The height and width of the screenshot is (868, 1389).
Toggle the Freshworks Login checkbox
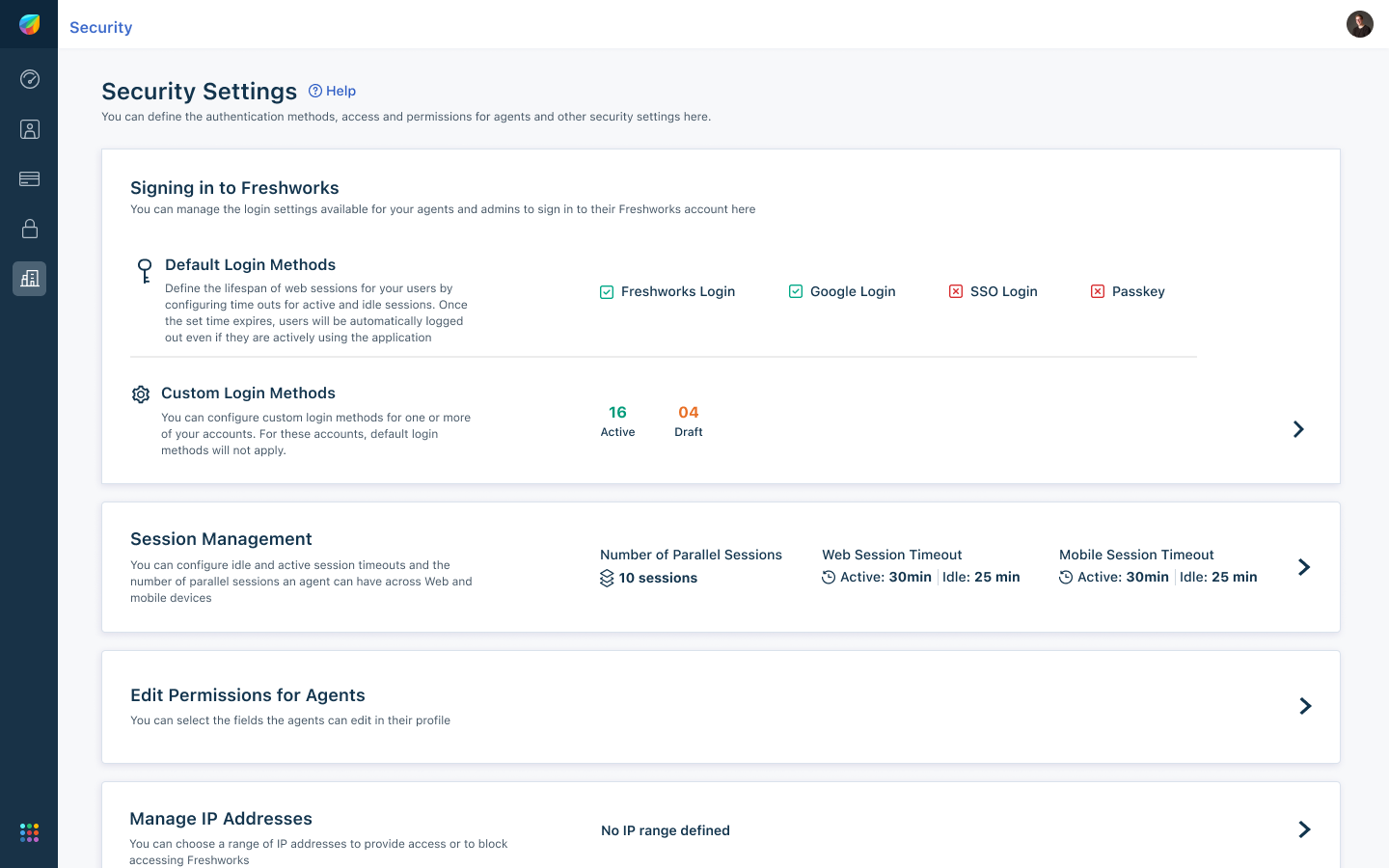click(x=607, y=292)
